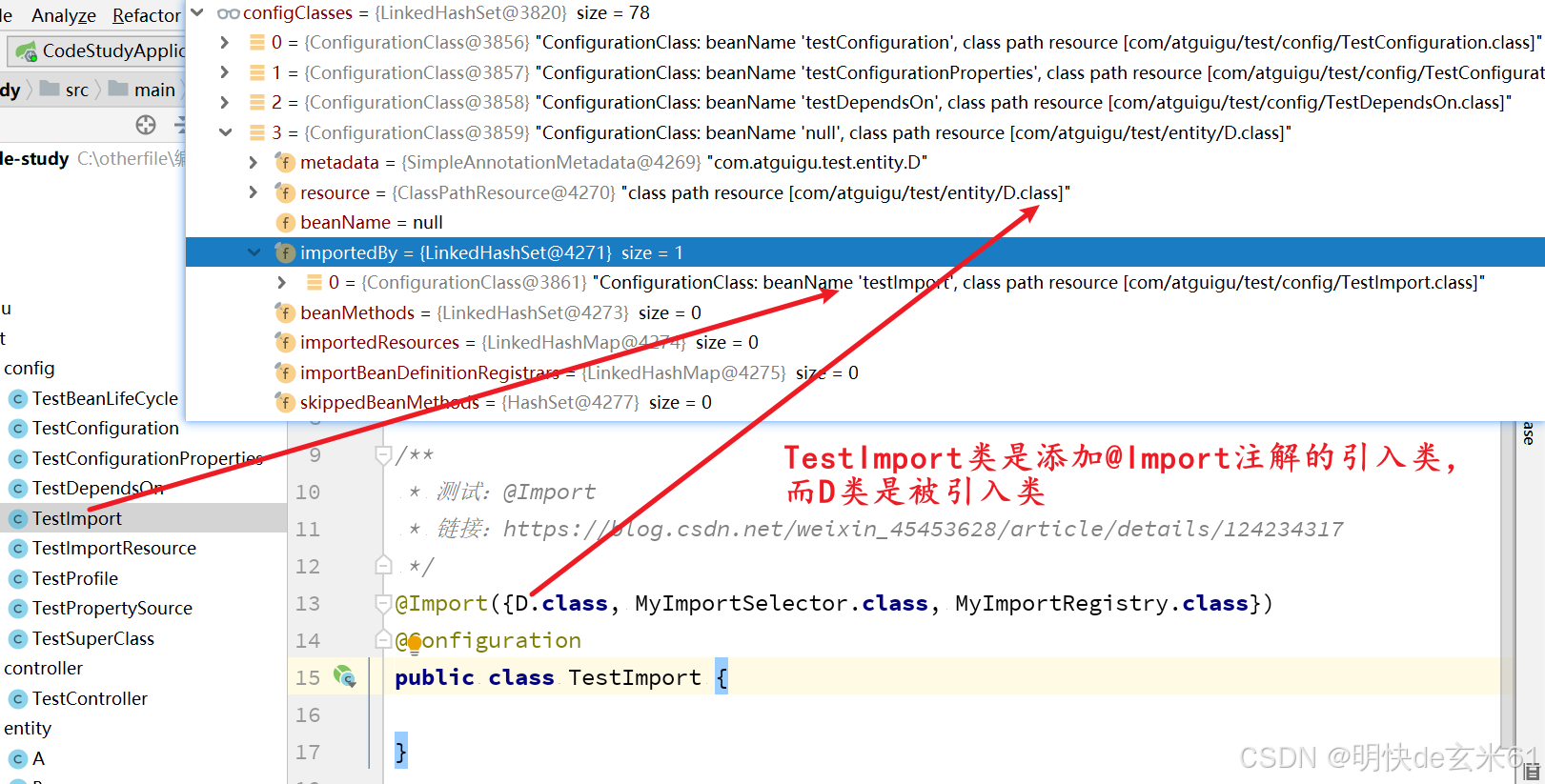Screen dimensions: 1545x784
Task: Expand configClasses entry 0 testConfiguration
Action: [225, 42]
